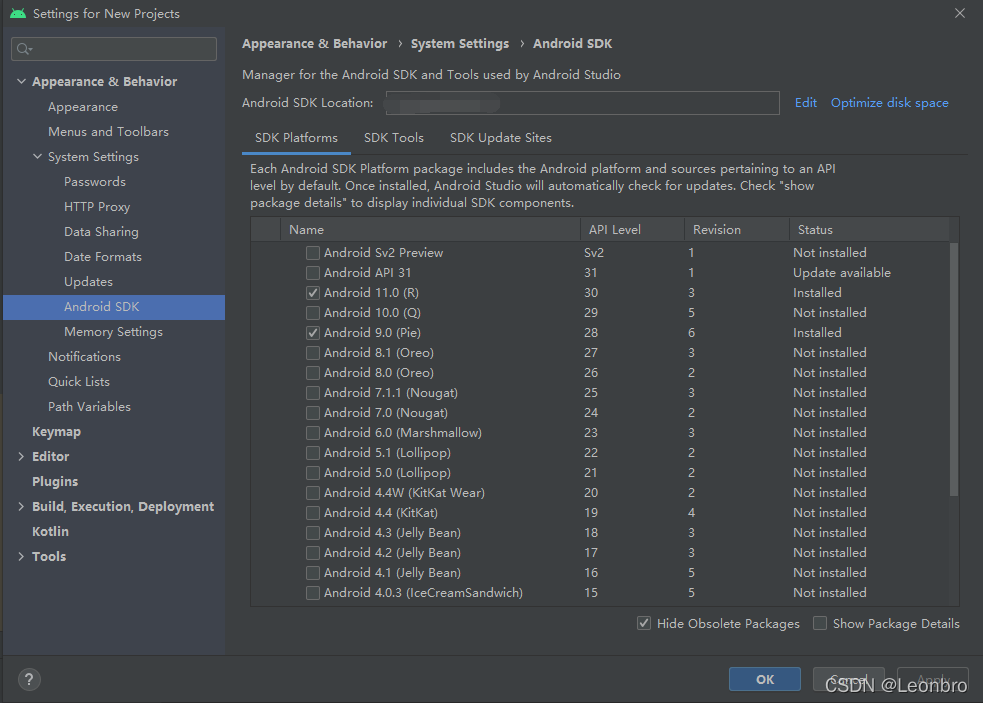Switch to the SDK Tools tab

click(x=394, y=138)
